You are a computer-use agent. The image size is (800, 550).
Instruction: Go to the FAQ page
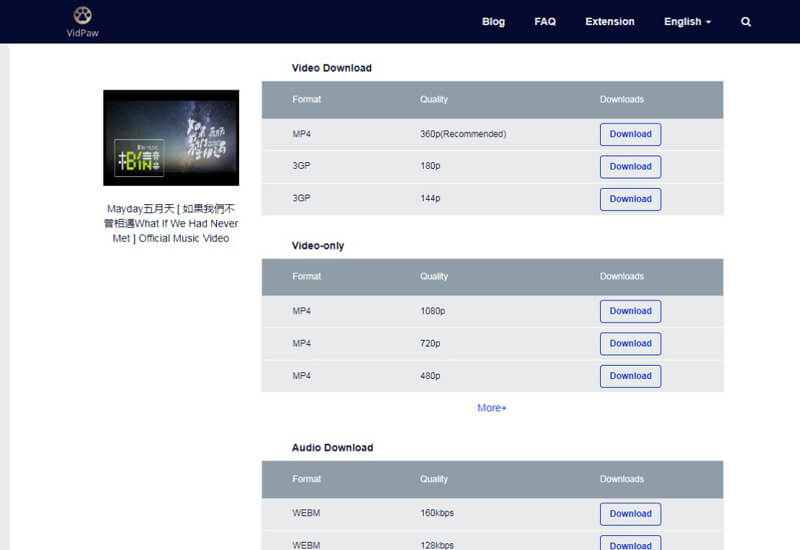545,22
